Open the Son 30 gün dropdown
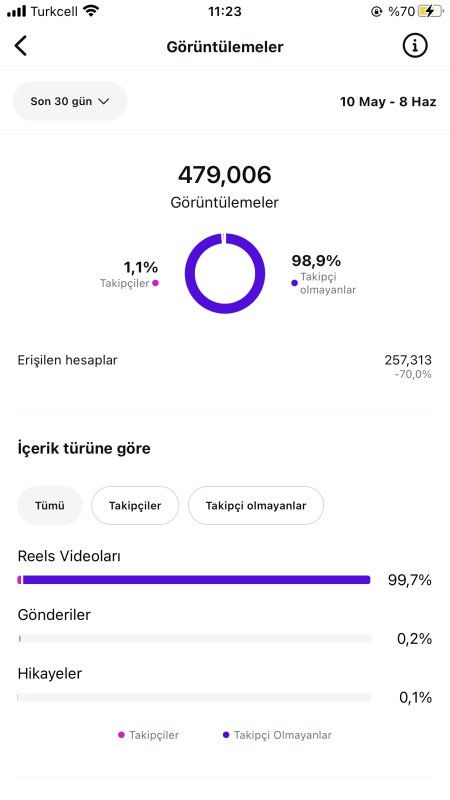This screenshot has height=800, width=450. coord(70,101)
